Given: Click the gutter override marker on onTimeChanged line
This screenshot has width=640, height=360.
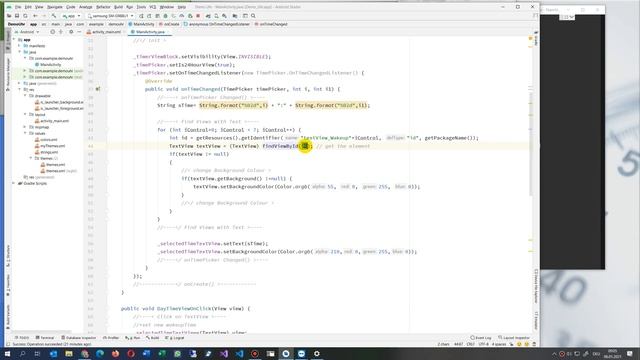Looking at the screenshot, I should tap(98, 89).
